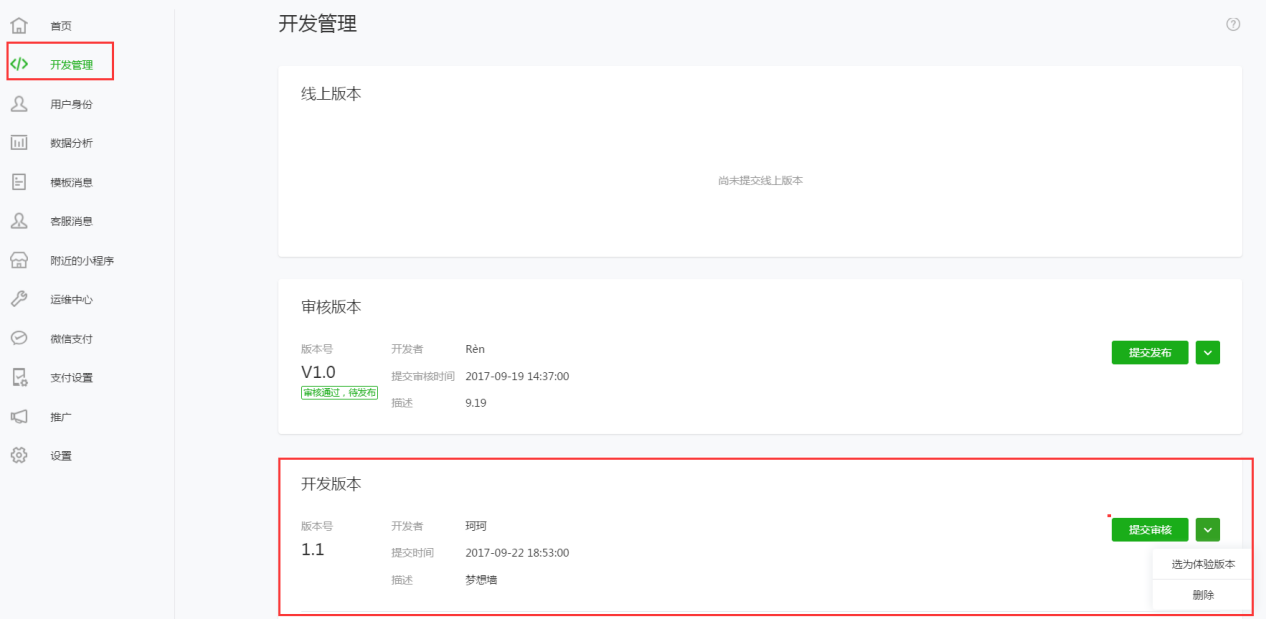Image resolution: width=1266 pixels, height=619 pixels.
Task: Click the document icon for 模板消息
Action: (x=19, y=181)
